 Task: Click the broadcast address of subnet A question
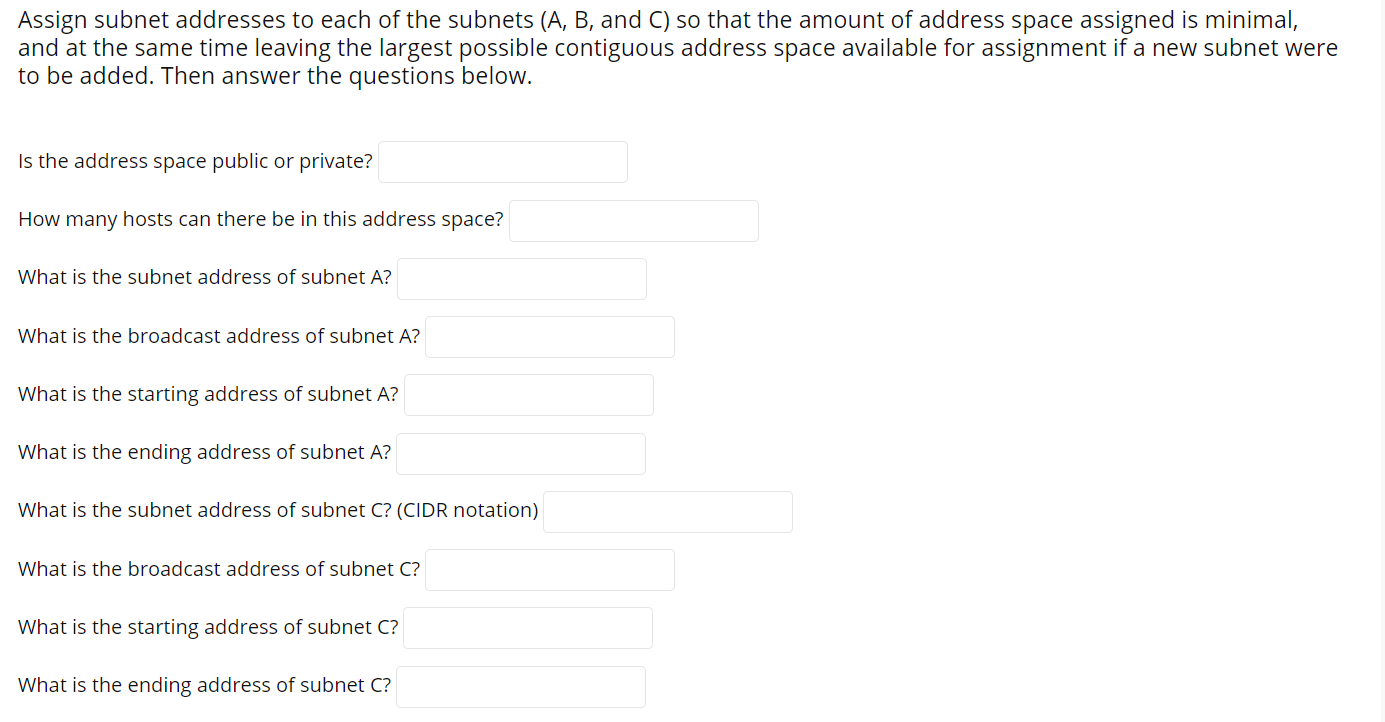[x=218, y=335]
